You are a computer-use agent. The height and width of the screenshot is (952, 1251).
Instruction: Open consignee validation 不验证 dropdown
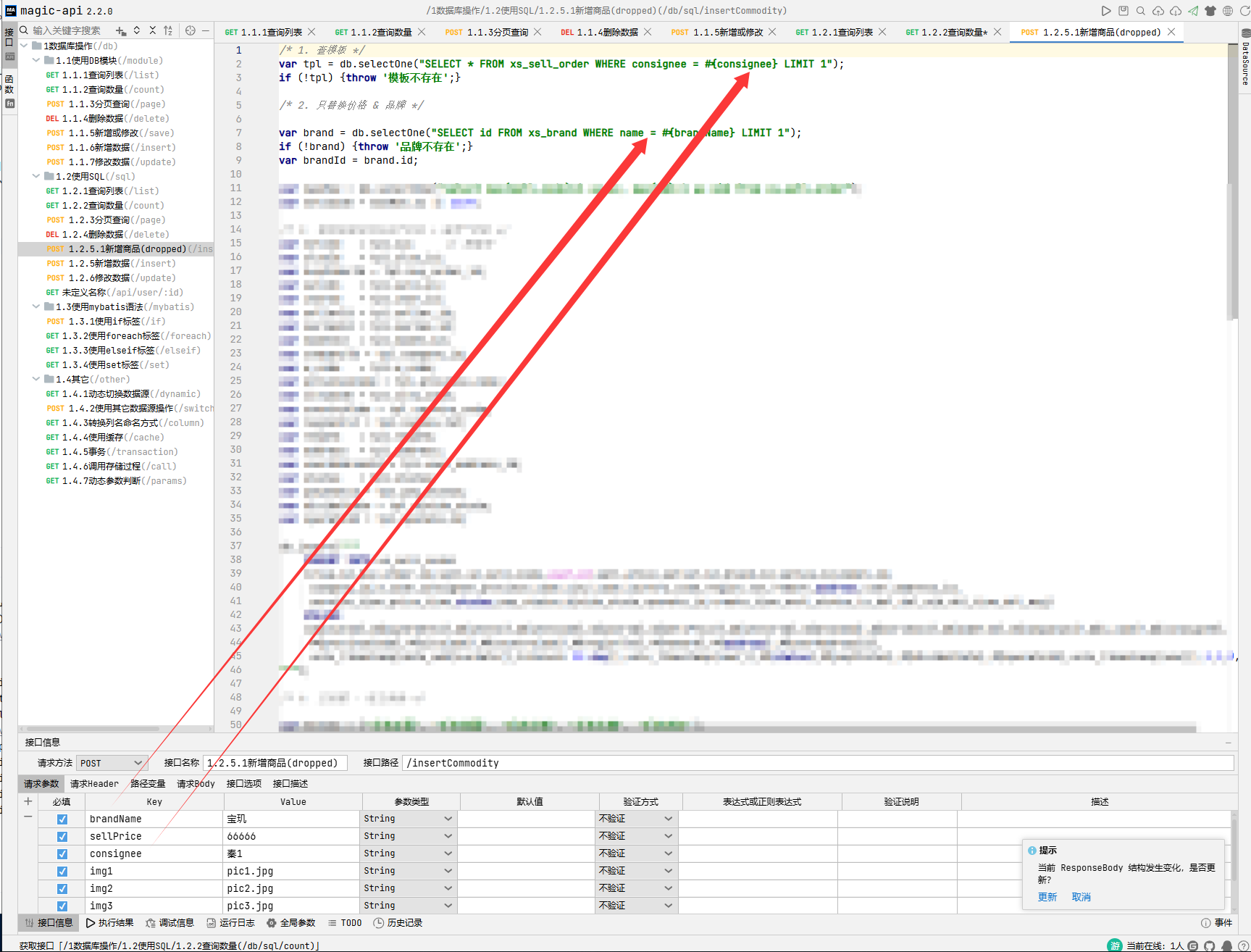coord(636,853)
